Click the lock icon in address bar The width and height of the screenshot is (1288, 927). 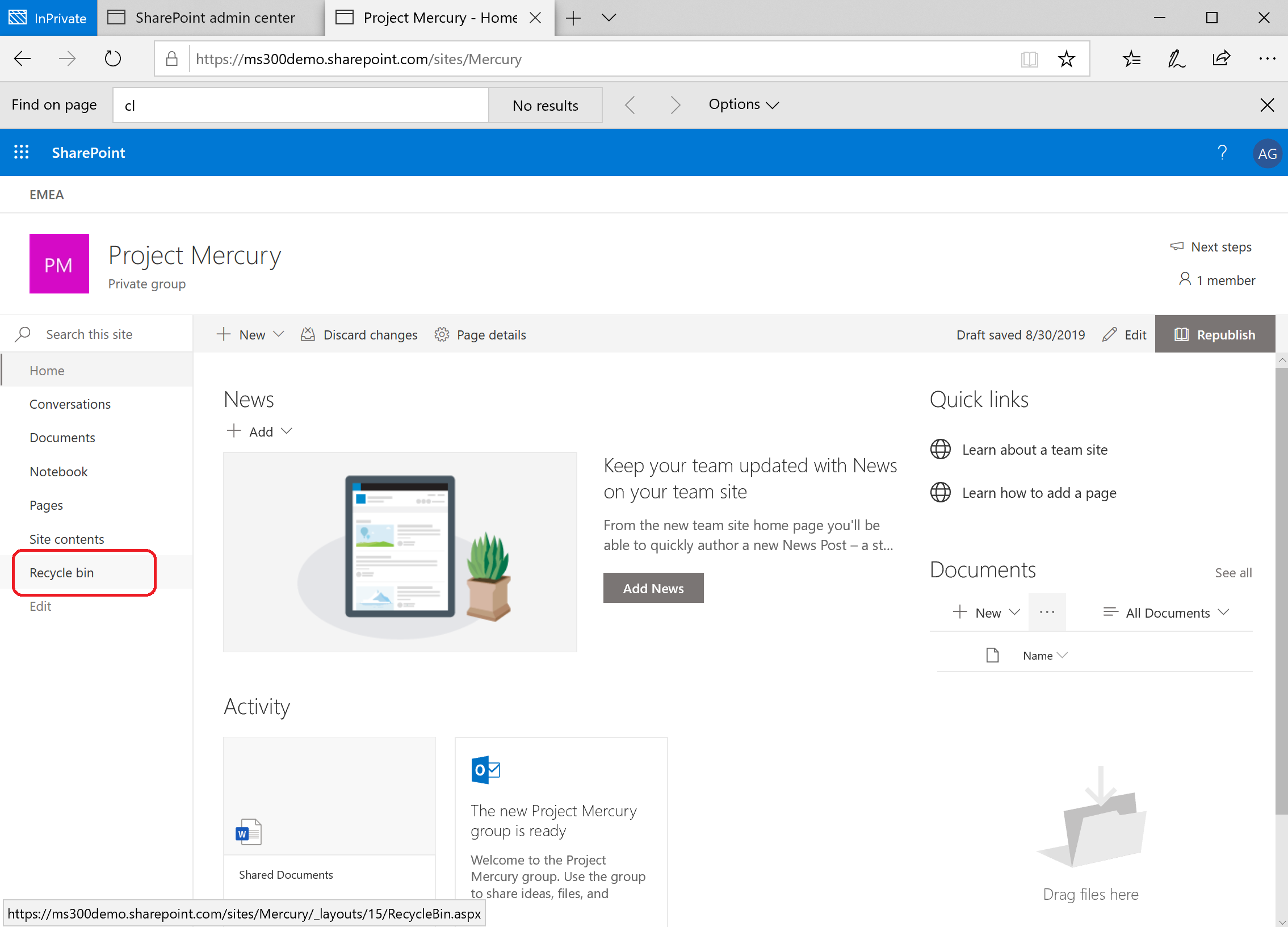tap(171, 59)
